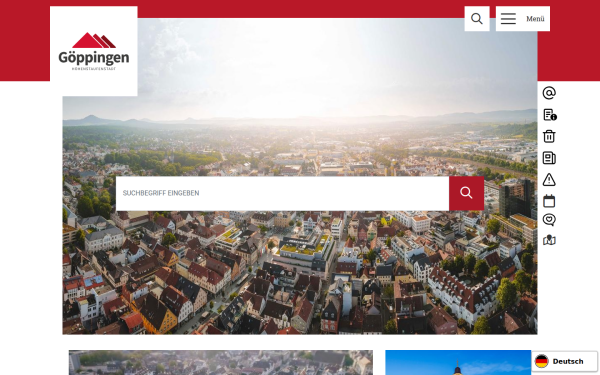Open the calendar events sidebar icon
The height and width of the screenshot is (375, 600).
(x=549, y=201)
